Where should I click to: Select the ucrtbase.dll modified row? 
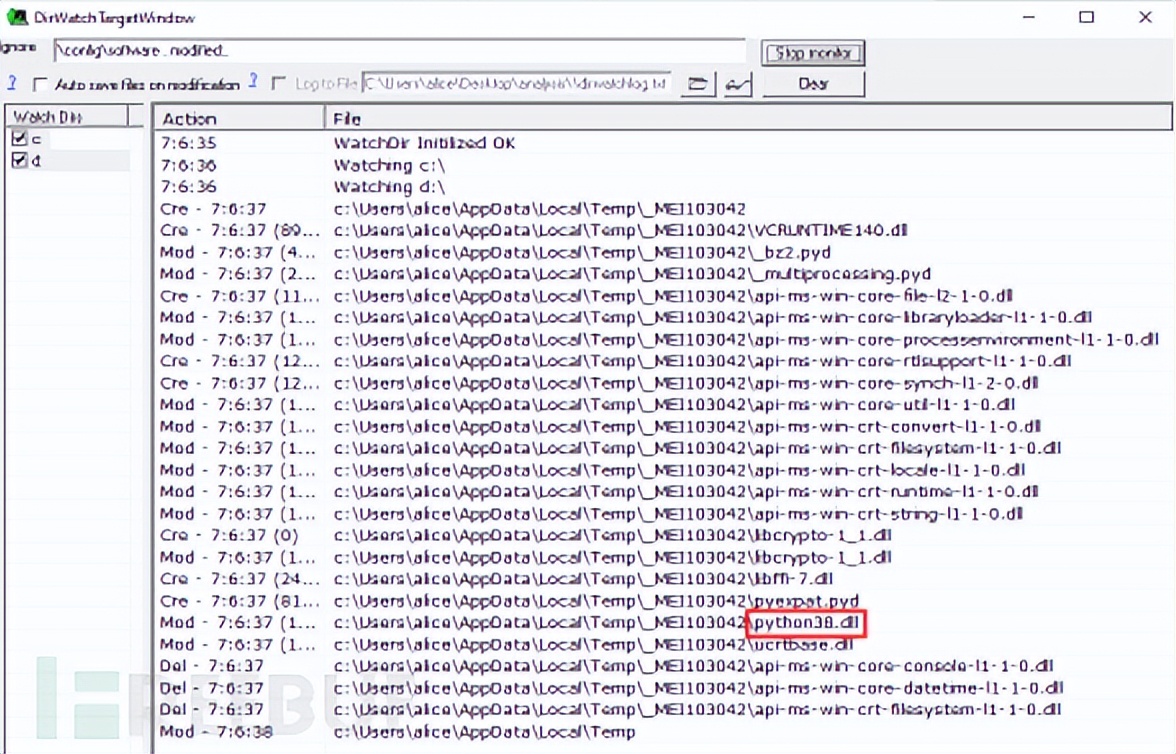pos(664,644)
